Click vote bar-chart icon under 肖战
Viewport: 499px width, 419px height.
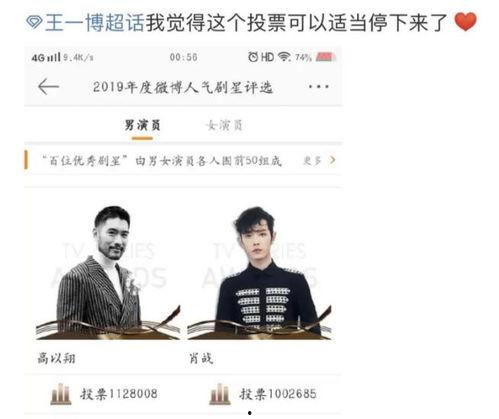point(220,394)
